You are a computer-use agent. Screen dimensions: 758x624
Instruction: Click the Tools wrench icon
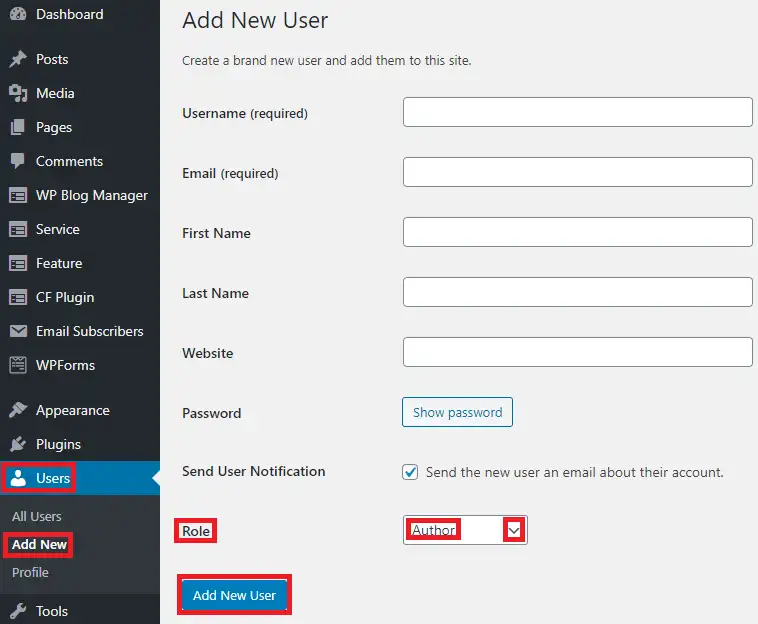pos(18,611)
